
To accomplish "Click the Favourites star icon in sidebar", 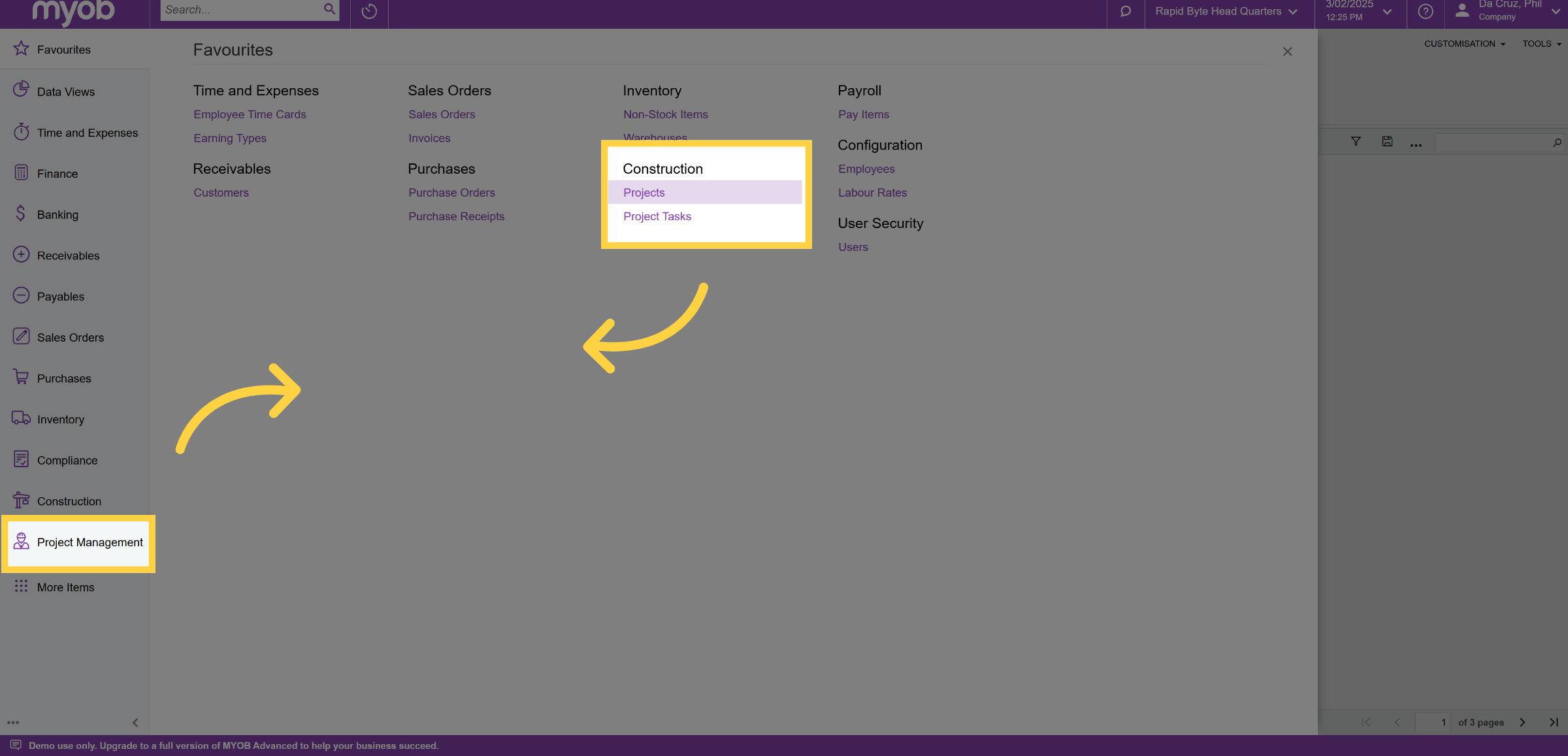I will pyautogui.click(x=21, y=48).
